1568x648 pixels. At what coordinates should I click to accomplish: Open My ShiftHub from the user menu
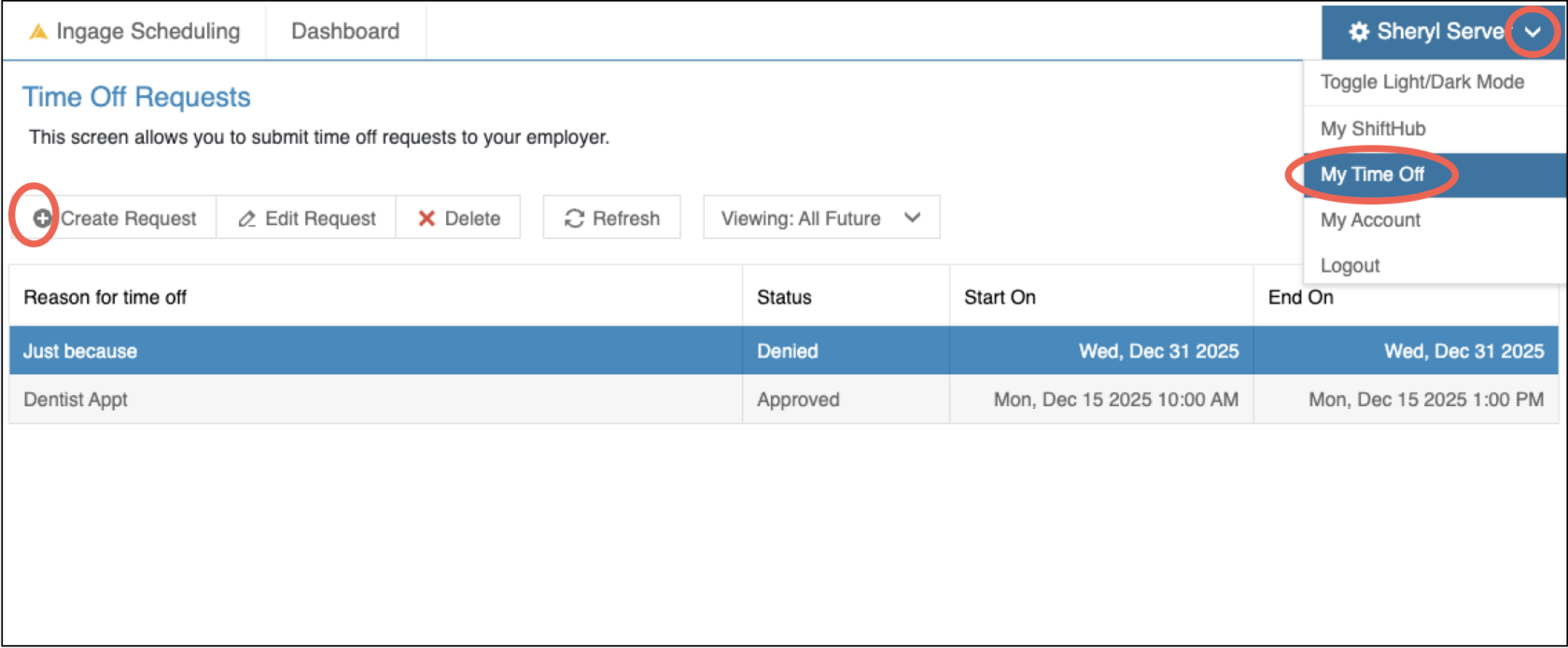tap(1373, 129)
